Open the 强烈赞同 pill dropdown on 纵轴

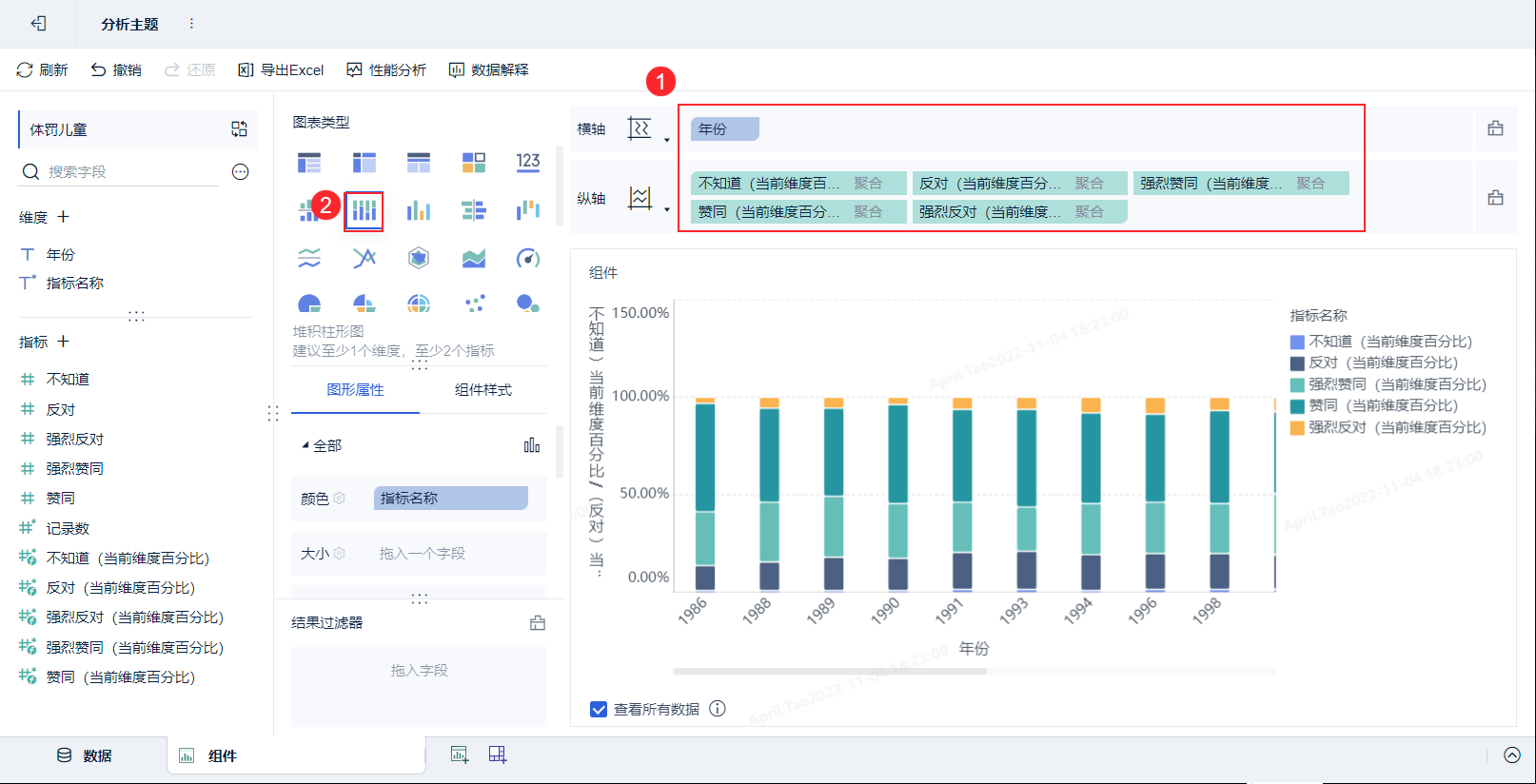click(1241, 183)
